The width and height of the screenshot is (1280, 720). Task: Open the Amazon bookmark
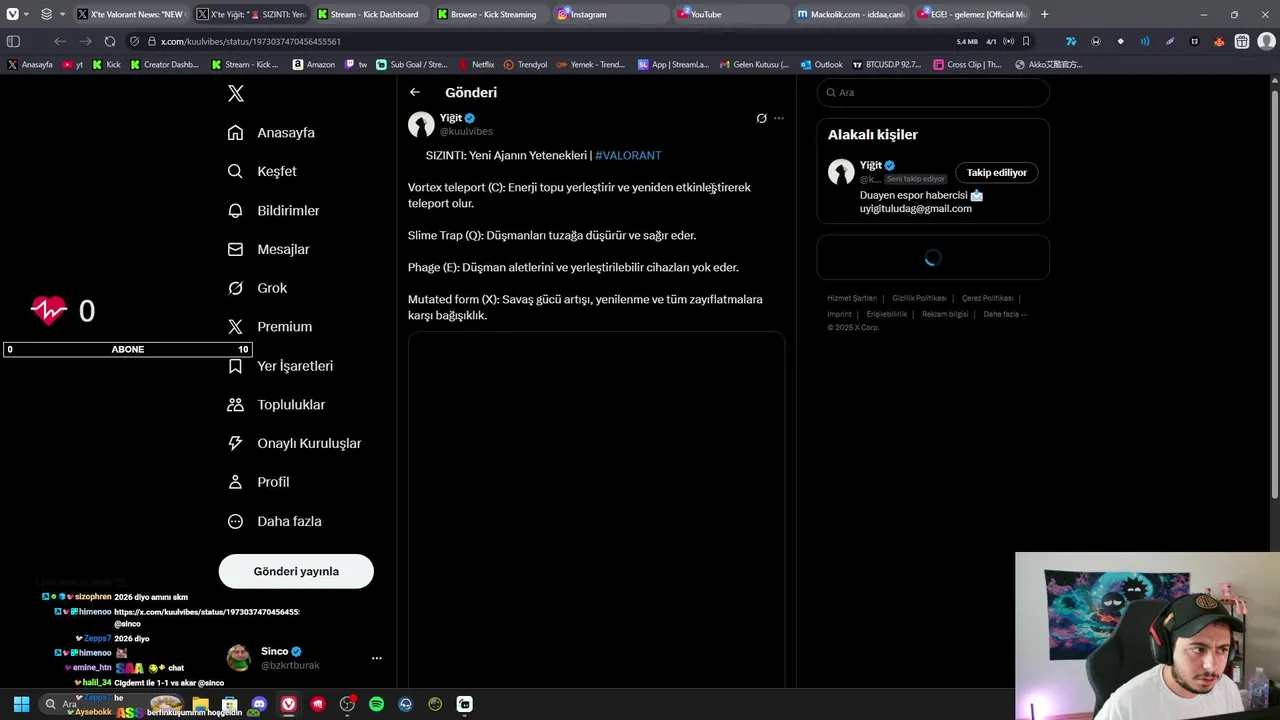click(314, 64)
